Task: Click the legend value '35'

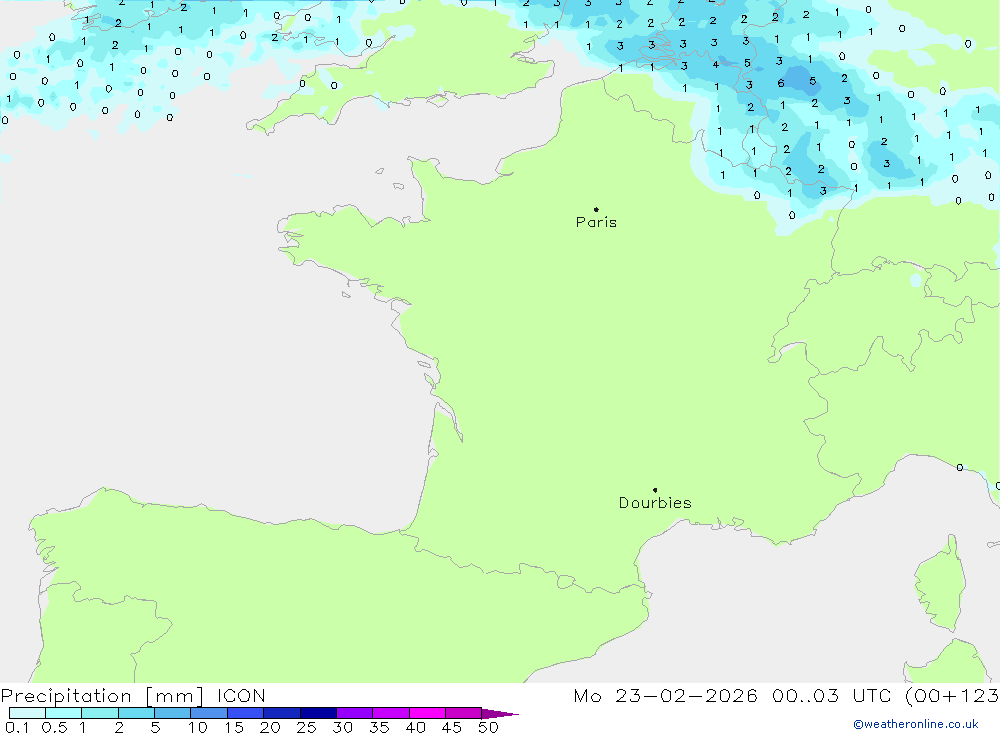Action: 379,727
